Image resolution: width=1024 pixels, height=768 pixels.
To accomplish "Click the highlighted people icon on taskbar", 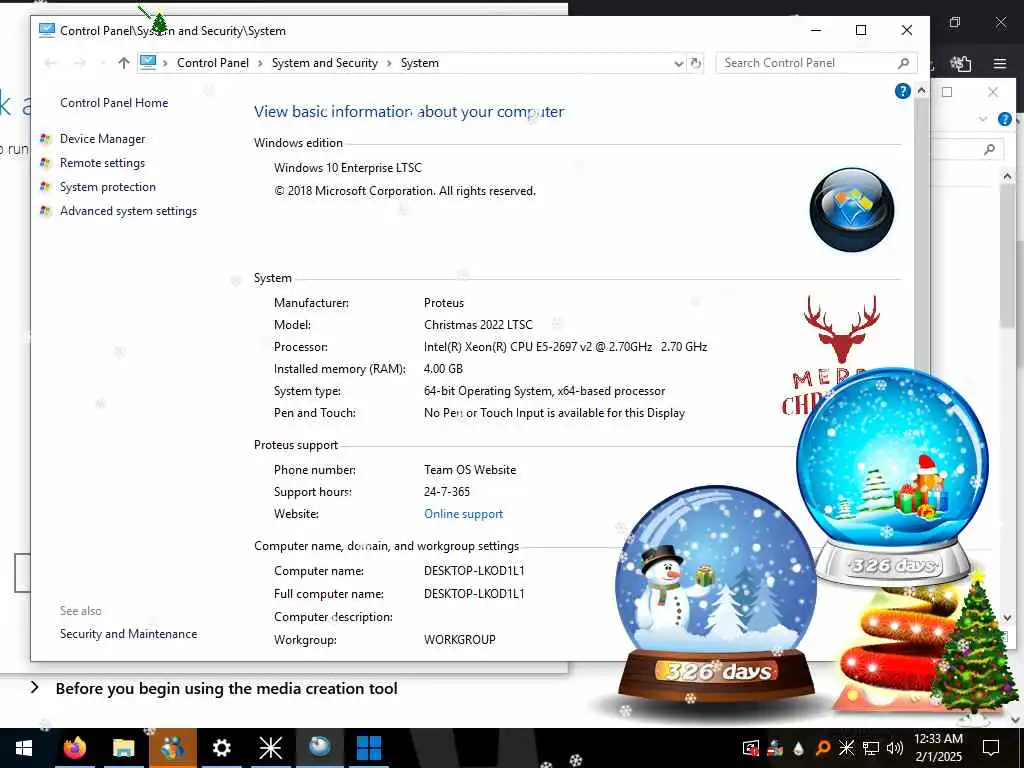I will [172, 748].
